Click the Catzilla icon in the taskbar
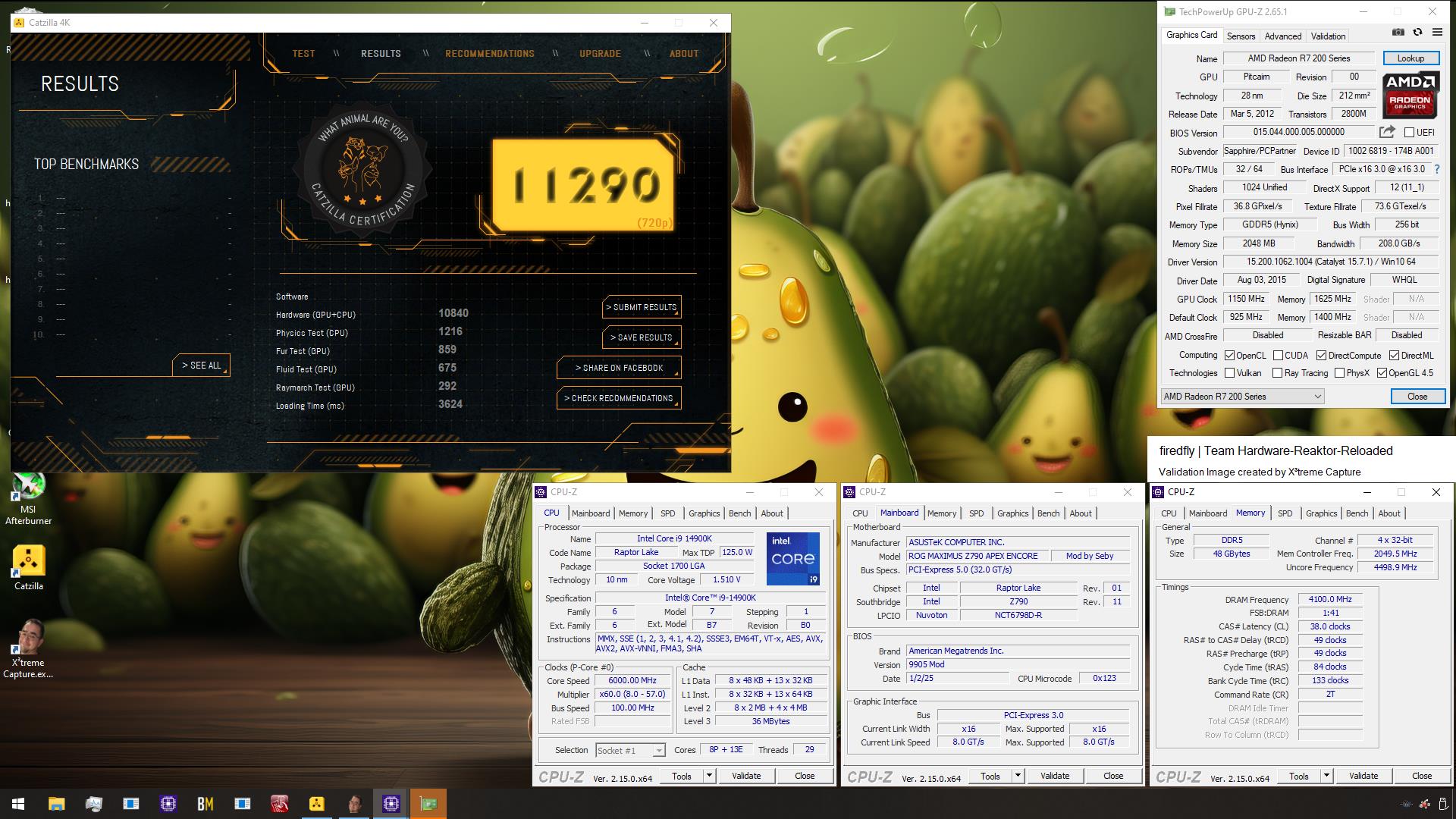This screenshot has width=1456, height=819. point(316,804)
